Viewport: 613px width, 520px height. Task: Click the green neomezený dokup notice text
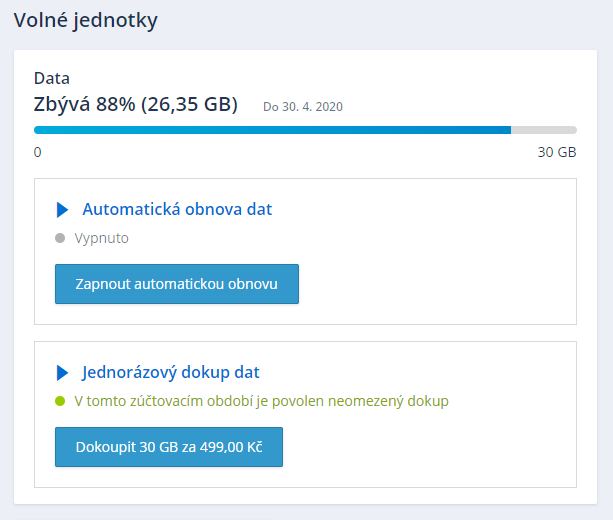click(262, 401)
